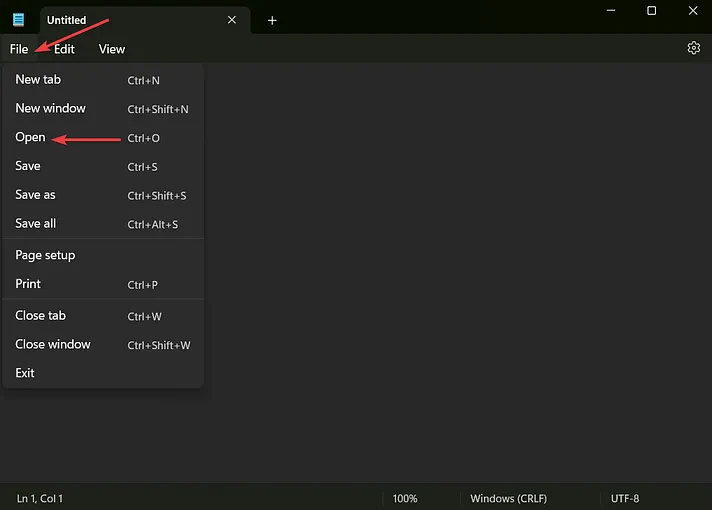
Task: Click inside the empty text editing area
Action: (457, 272)
